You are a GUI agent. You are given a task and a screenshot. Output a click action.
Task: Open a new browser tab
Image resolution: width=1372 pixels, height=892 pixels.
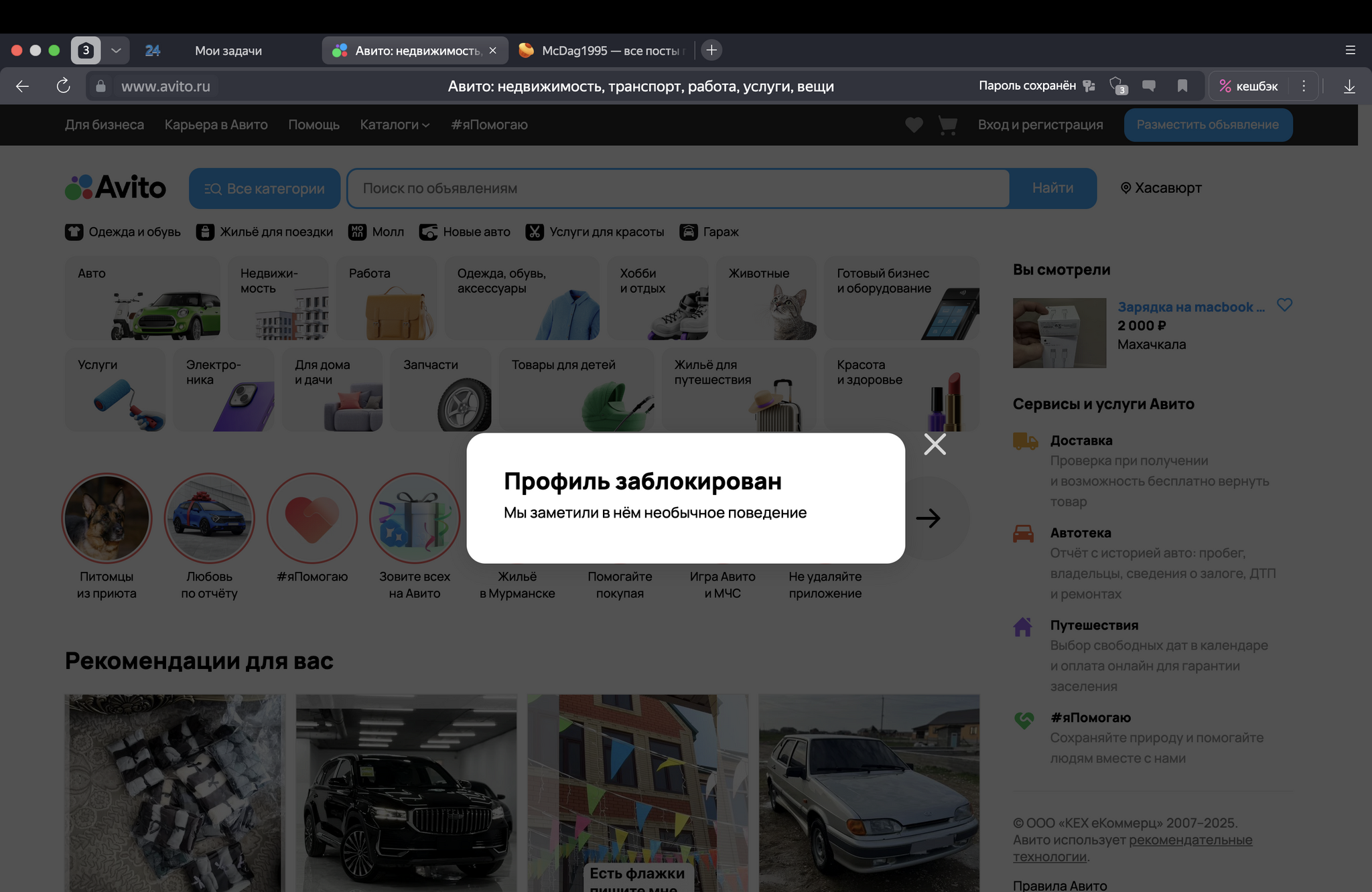click(x=711, y=50)
